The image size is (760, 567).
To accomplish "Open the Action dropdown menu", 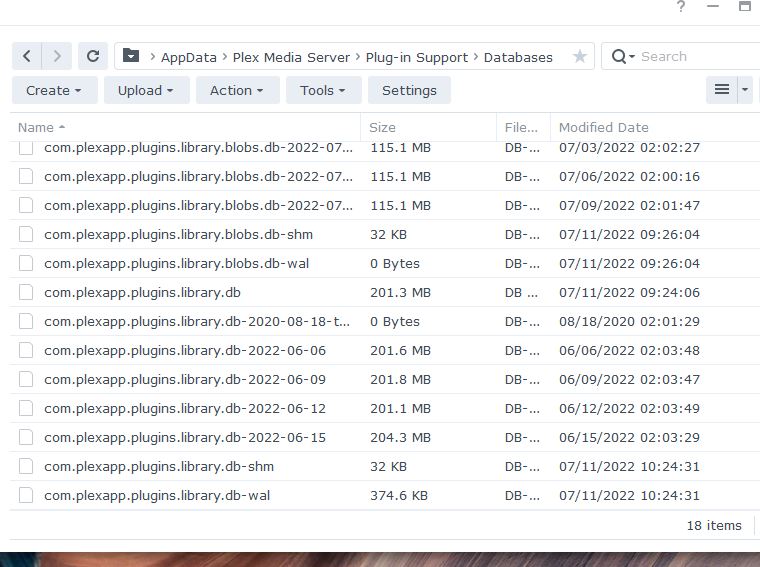I will click(238, 90).
